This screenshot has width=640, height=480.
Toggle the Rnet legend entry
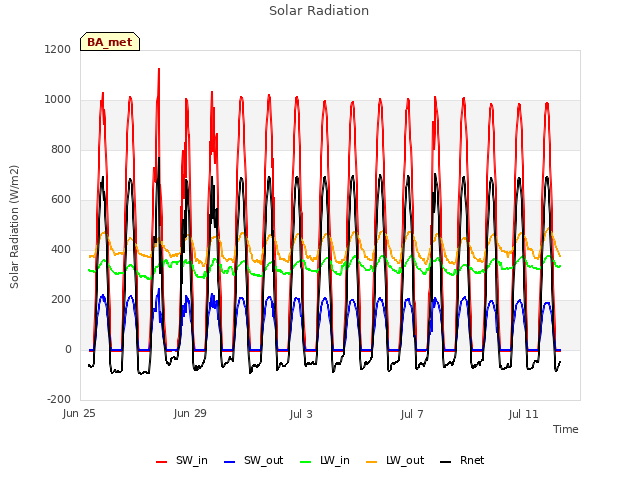(x=462, y=460)
